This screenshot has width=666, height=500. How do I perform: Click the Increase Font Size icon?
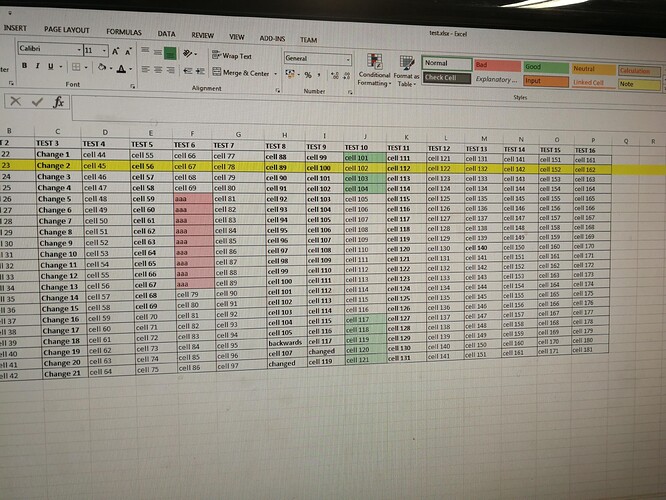coord(117,50)
